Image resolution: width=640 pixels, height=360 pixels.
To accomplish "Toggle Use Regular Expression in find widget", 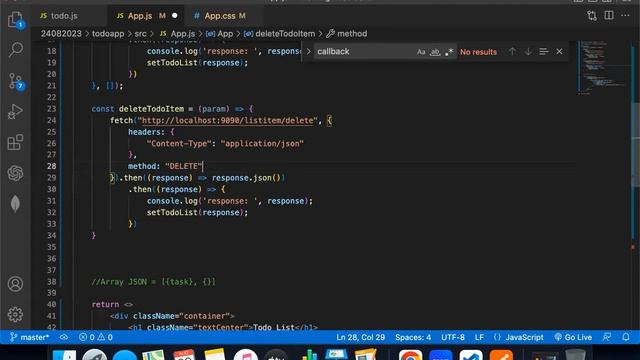I will point(449,52).
